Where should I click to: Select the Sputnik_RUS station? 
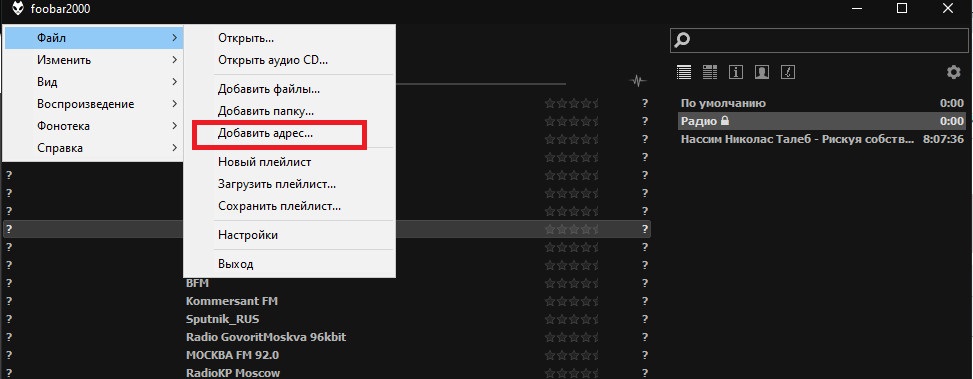coord(326,319)
